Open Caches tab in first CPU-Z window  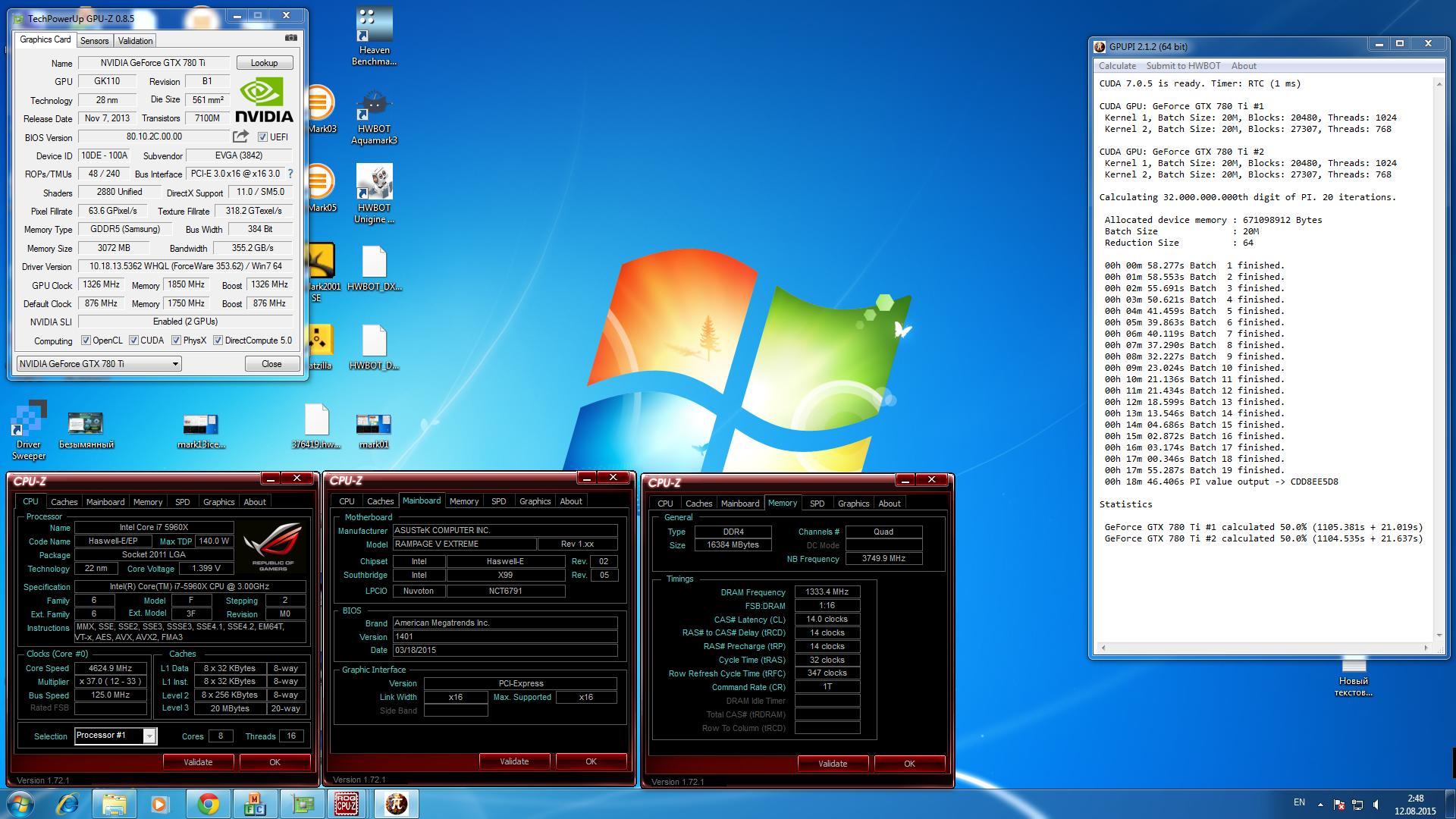(x=64, y=502)
